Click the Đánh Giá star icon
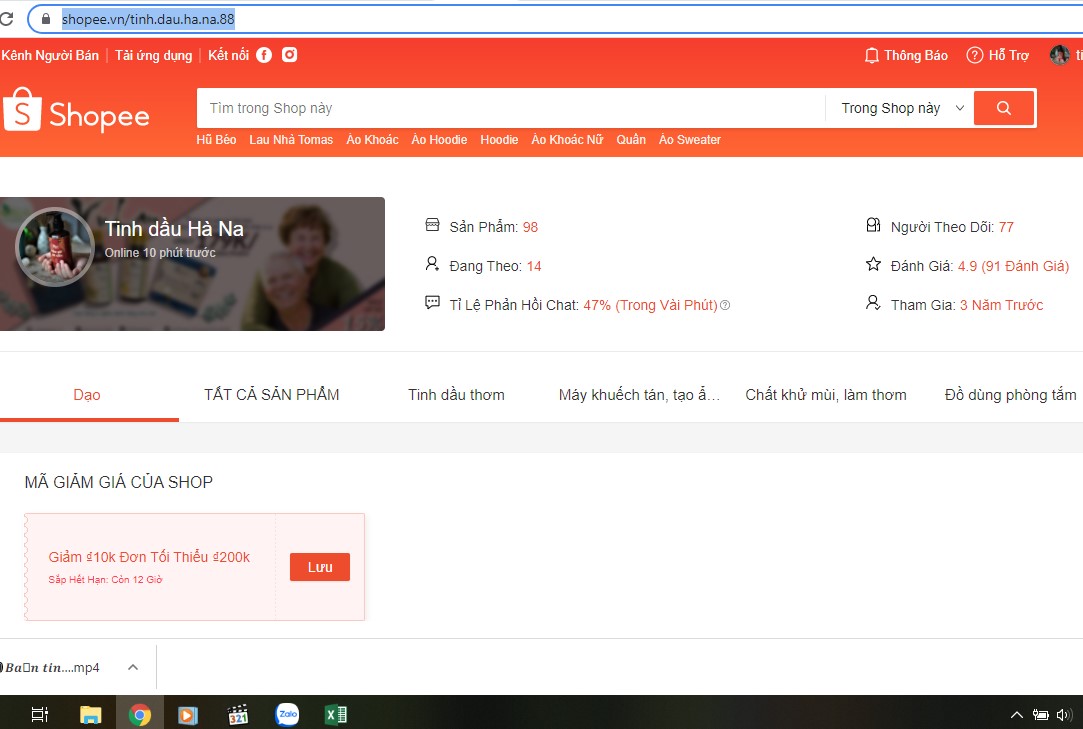 873,264
